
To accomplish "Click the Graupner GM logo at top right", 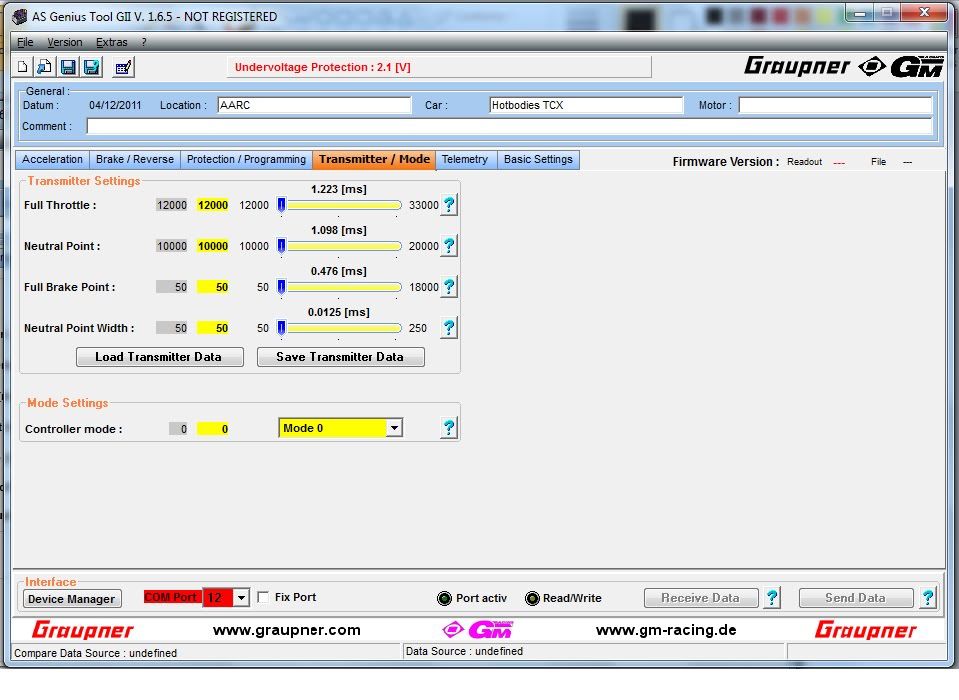I will click(843, 66).
